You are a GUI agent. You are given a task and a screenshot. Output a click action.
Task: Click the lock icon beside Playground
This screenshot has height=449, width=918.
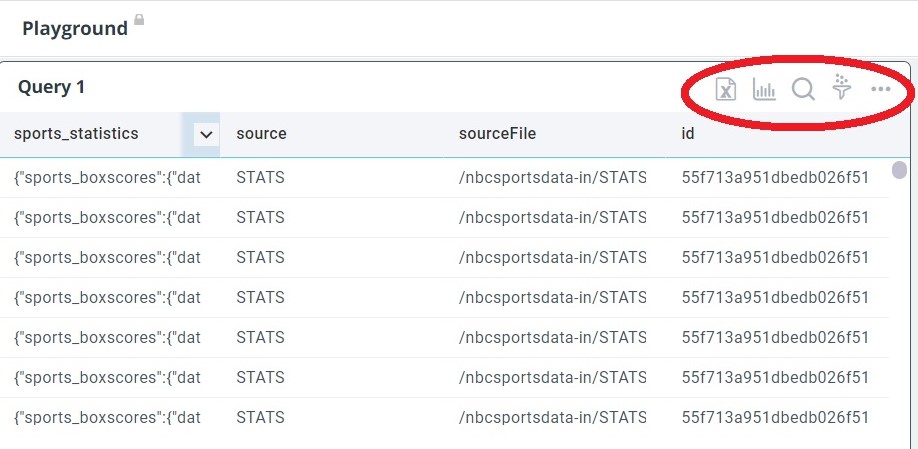point(139,21)
